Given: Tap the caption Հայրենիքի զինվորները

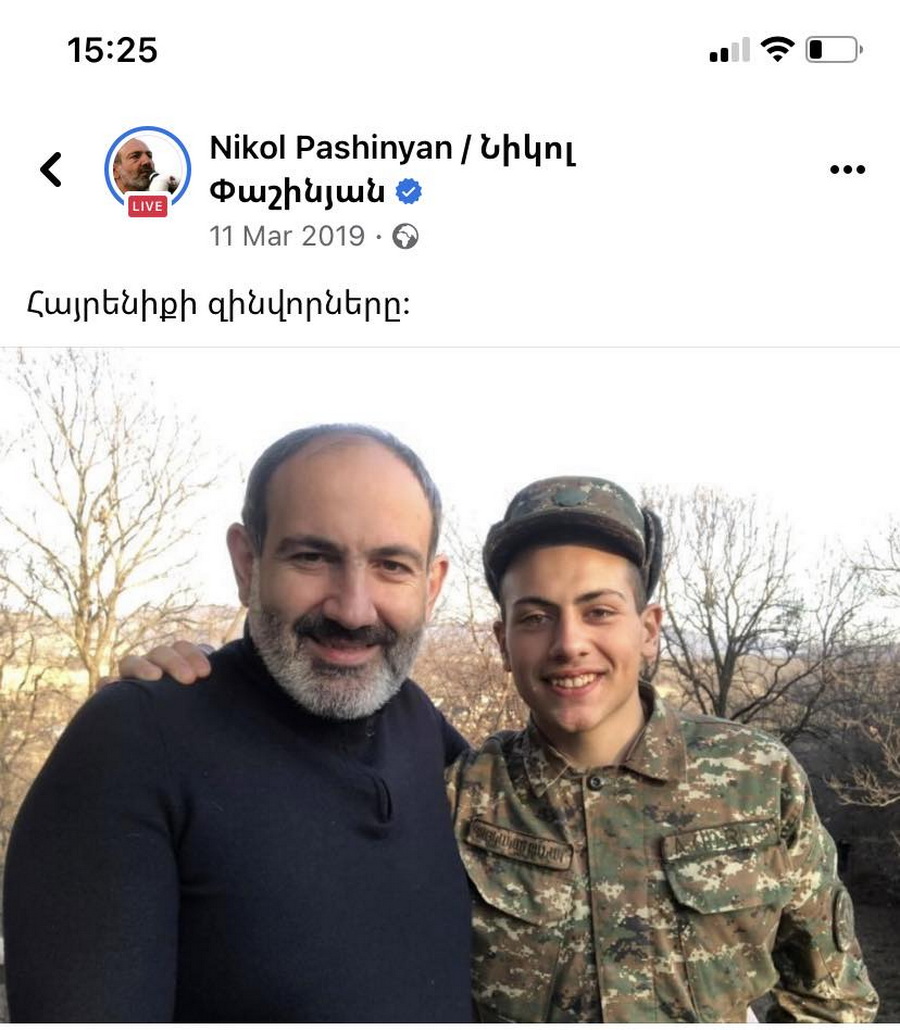Looking at the screenshot, I should click(219, 304).
